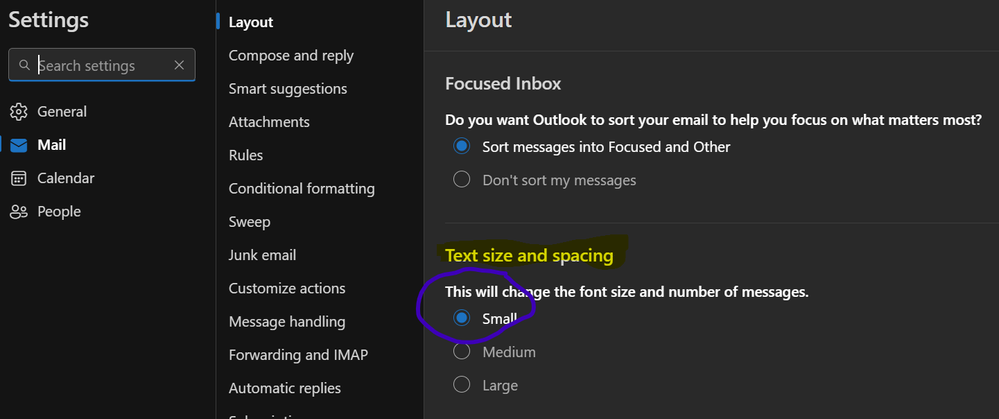Viewport: 999px width, 419px height.
Task: Go to Attachments settings
Action: tap(269, 122)
